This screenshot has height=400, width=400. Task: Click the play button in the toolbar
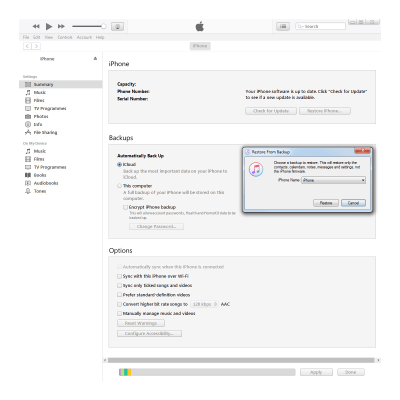point(49,26)
